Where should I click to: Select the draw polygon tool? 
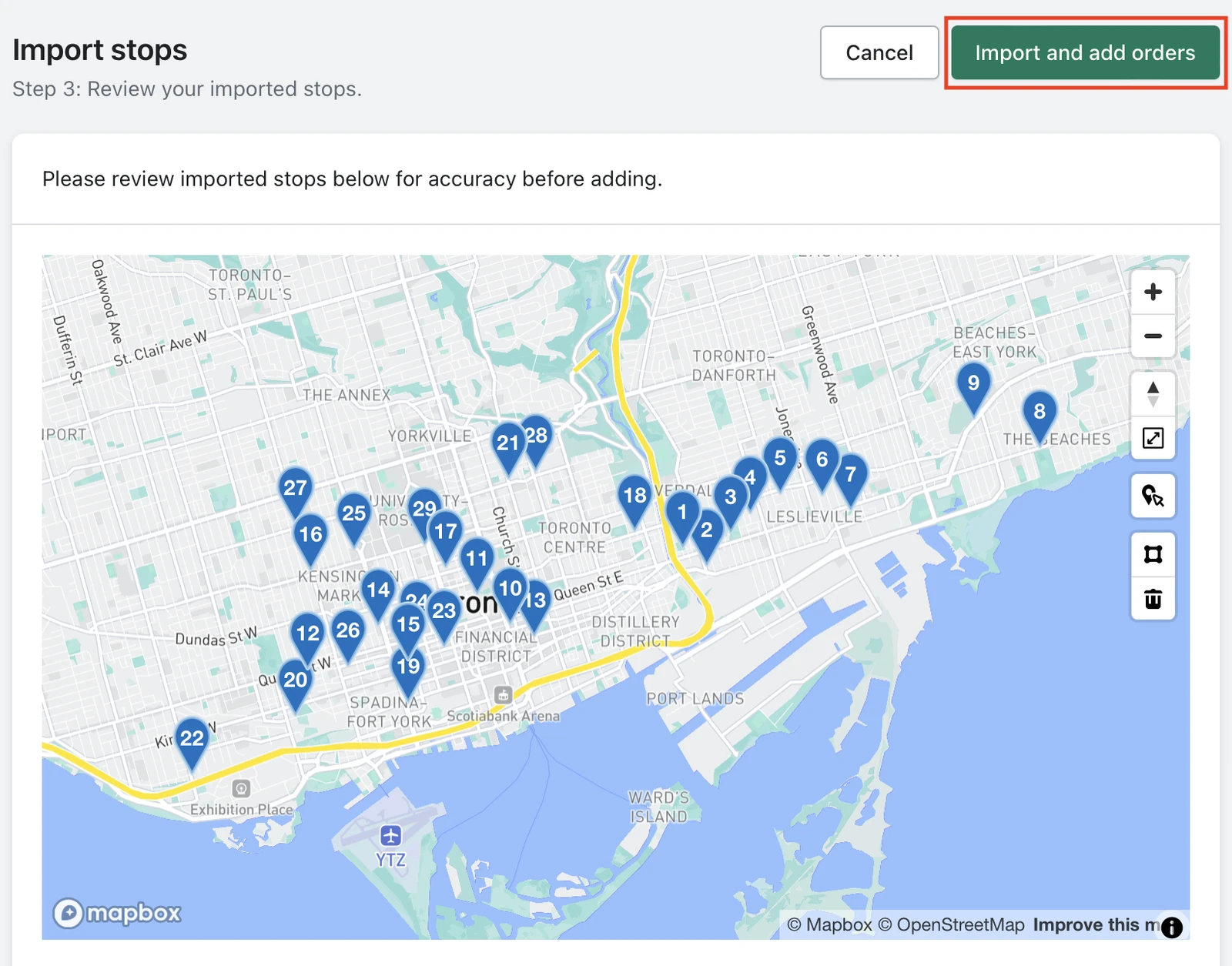coord(1153,554)
